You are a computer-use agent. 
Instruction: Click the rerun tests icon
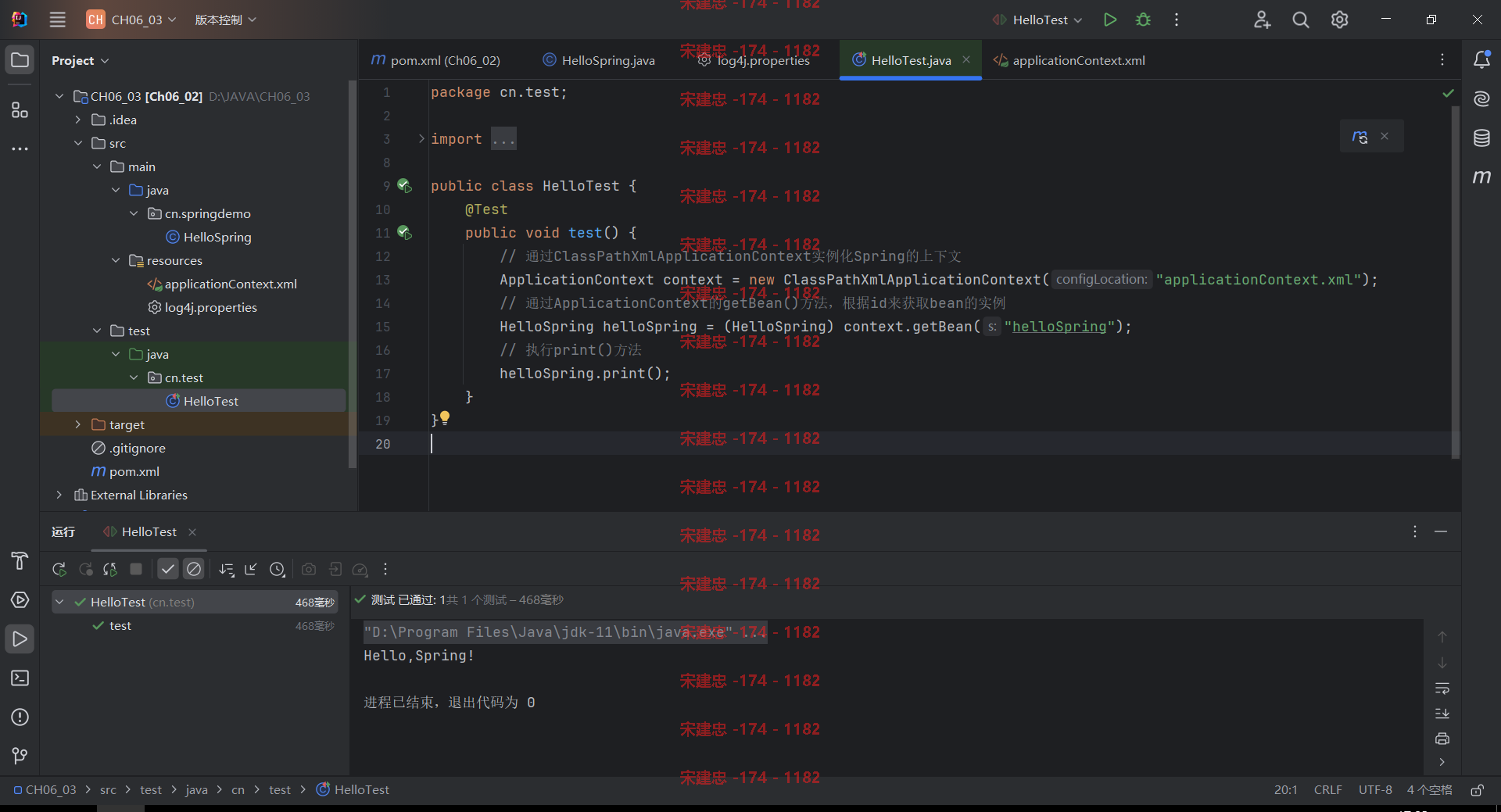click(x=59, y=569)
